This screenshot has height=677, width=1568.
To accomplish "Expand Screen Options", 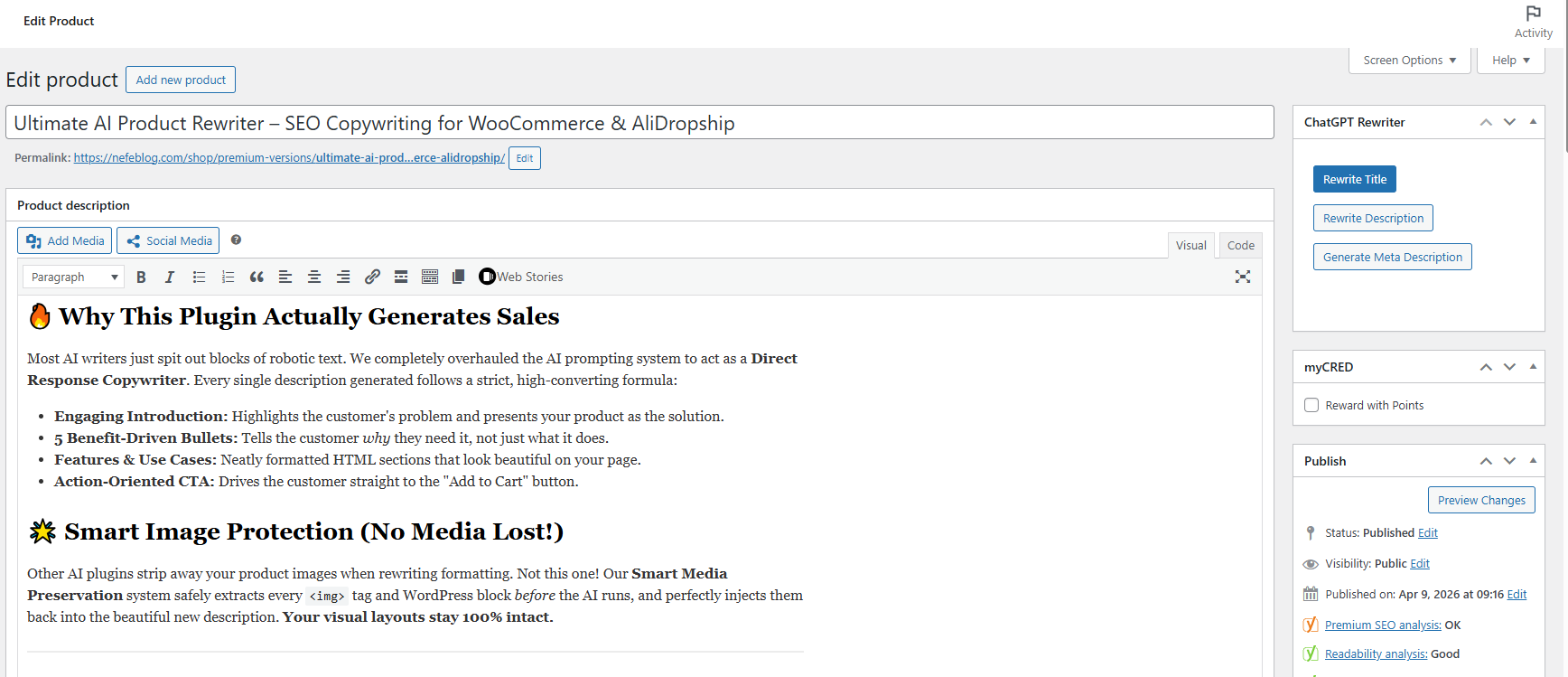I will coord(1409,61).
